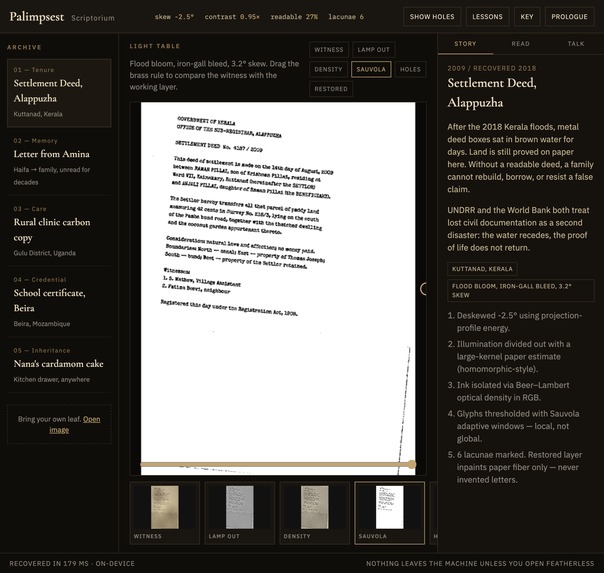Click the skew -2.5° readout
Image resolution: width=604 pixels, height=573 pixels.
174,17
